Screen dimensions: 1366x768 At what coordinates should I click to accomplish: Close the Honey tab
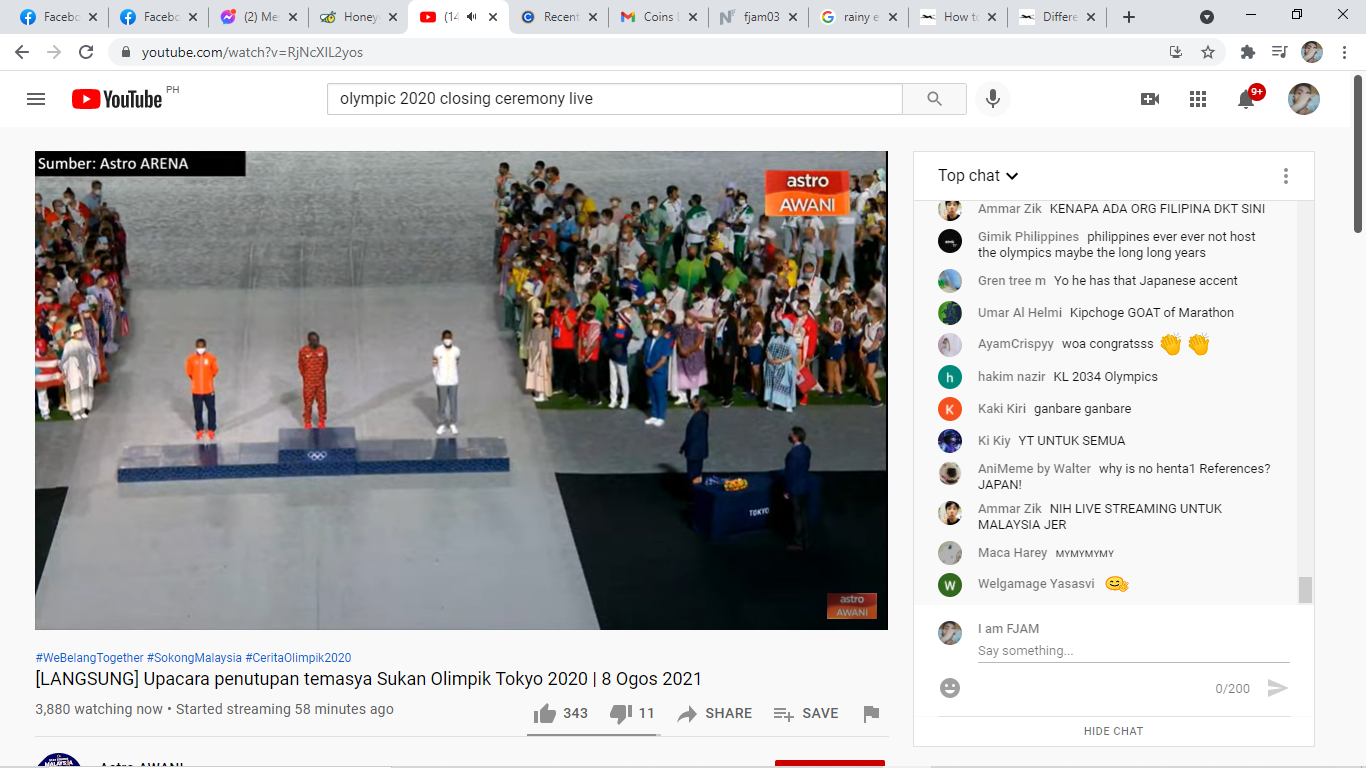[392, 17]
